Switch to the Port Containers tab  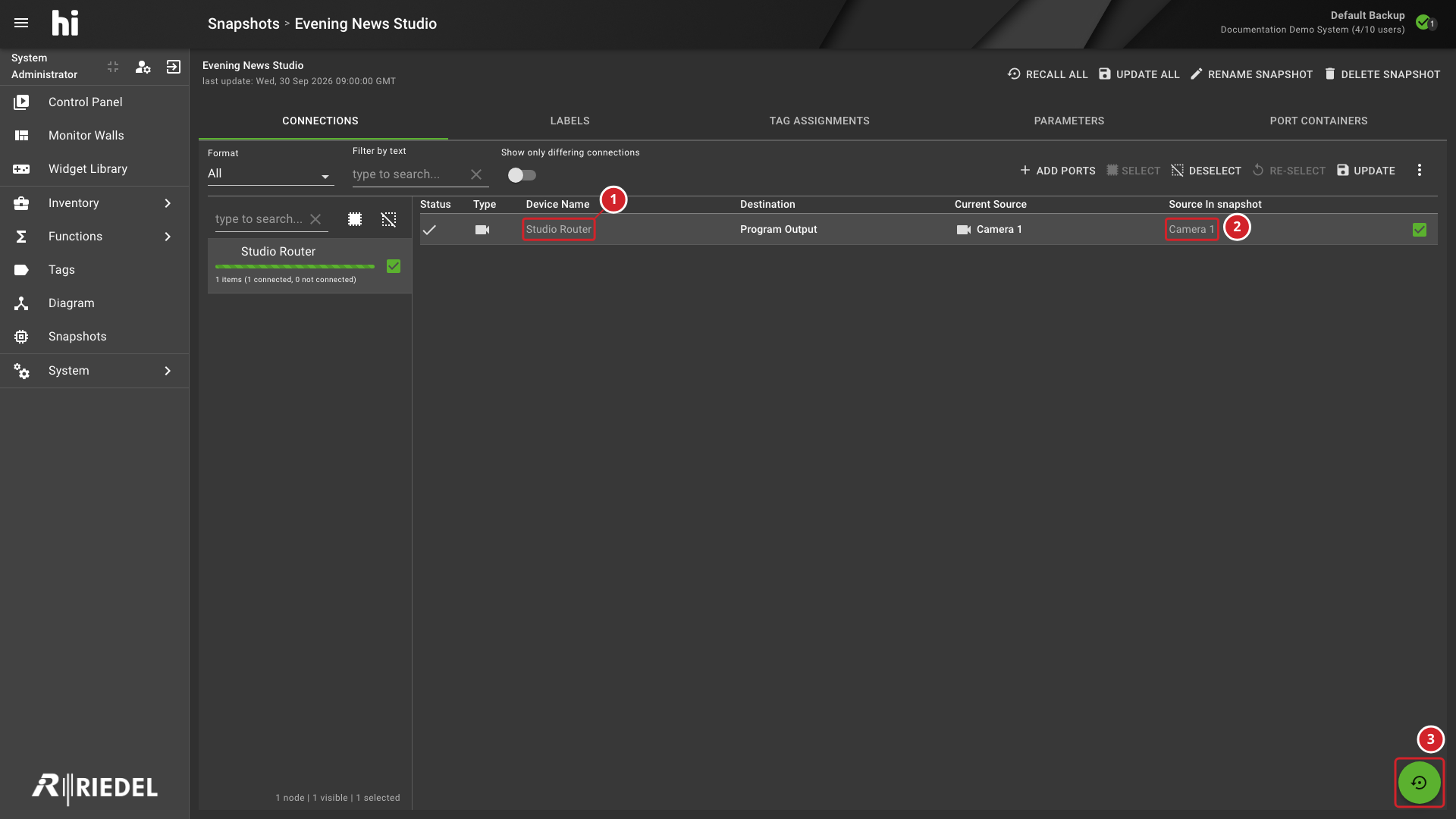pyautogui.click(x=1318, y=121)
